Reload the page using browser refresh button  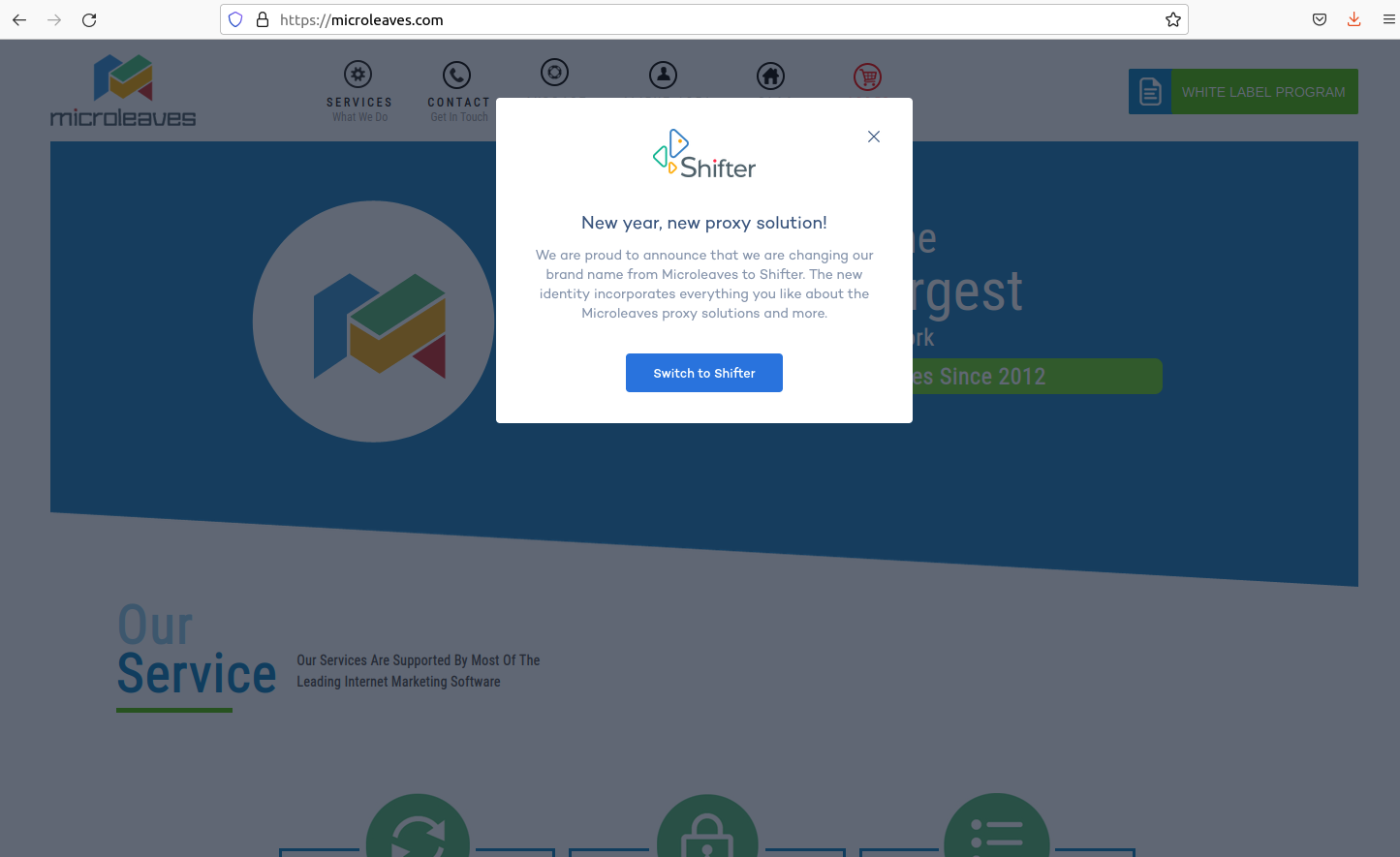click(89, 19)
